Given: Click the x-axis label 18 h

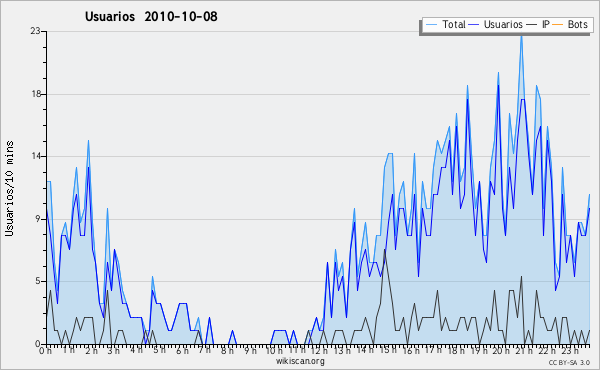Looking at the screenshot, I should pos(456,350).
